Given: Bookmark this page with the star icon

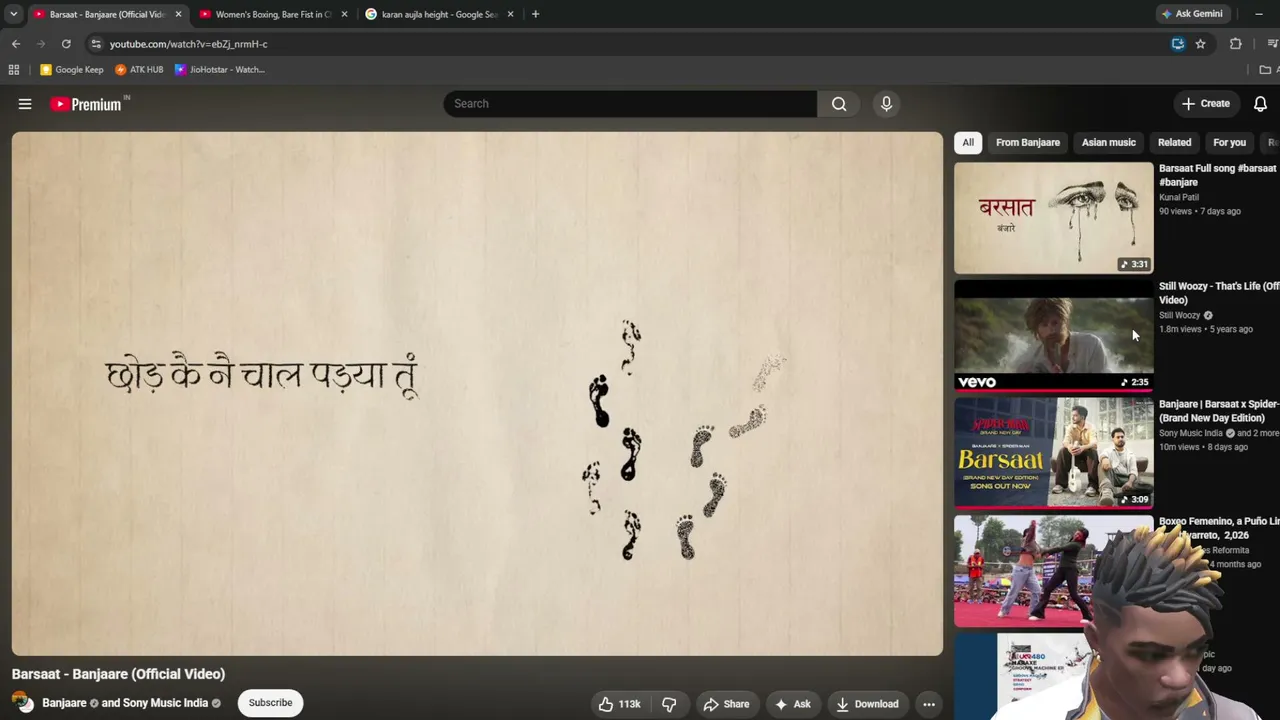Looking at the screenshot, I should pyautogui.click(x=1200, y=44).
